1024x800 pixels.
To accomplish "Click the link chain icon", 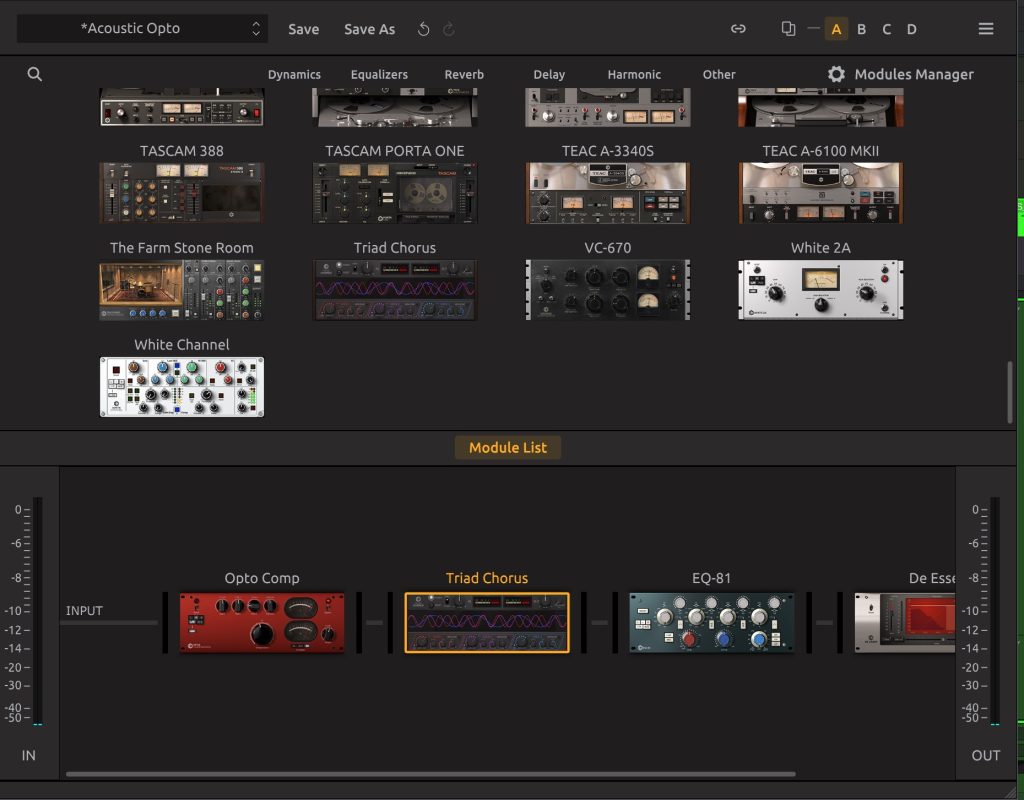I will coord(738,29).
